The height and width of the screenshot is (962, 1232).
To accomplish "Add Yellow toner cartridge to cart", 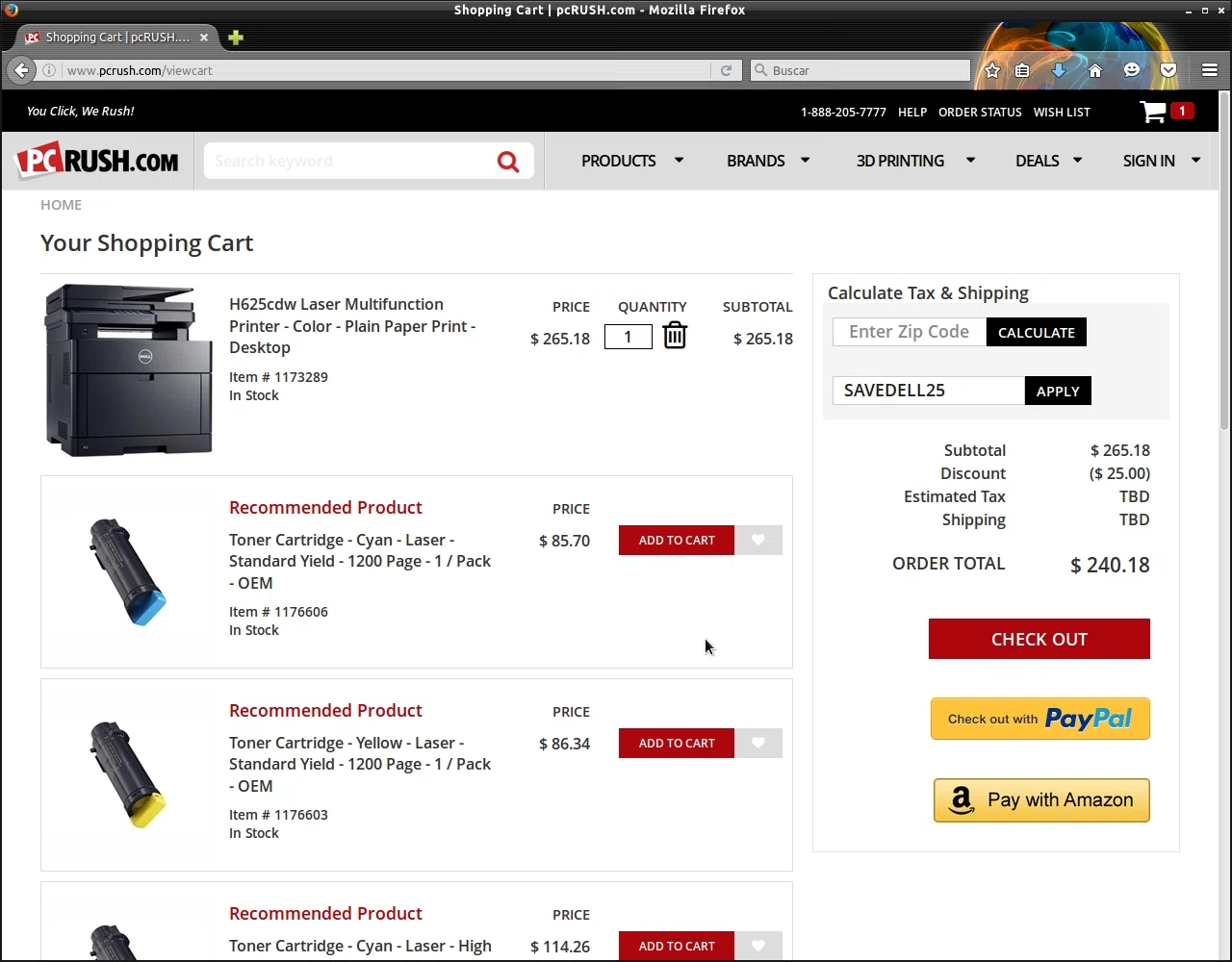I will pyautogui.click(x=677, y=743).
